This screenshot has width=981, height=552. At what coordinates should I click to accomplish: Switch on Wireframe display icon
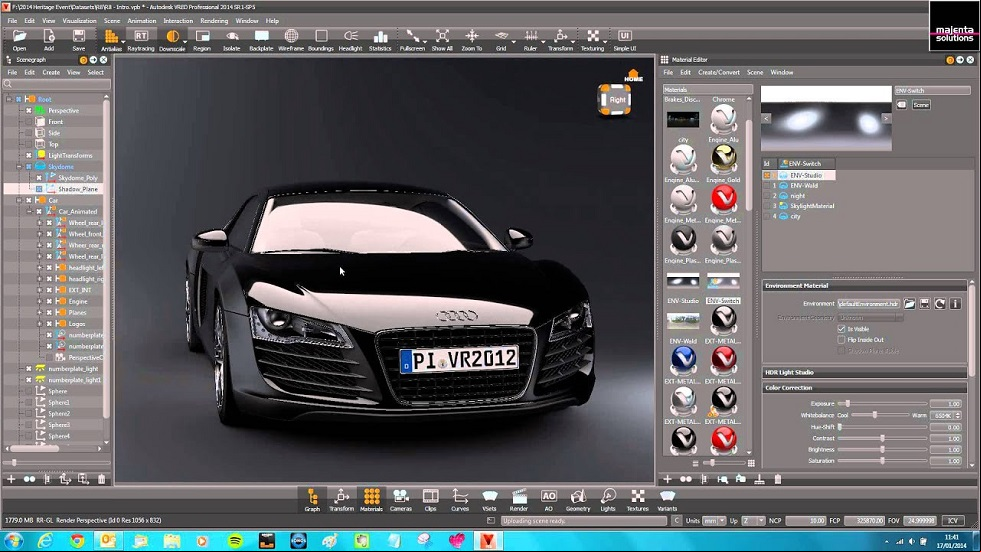point(291,39)
